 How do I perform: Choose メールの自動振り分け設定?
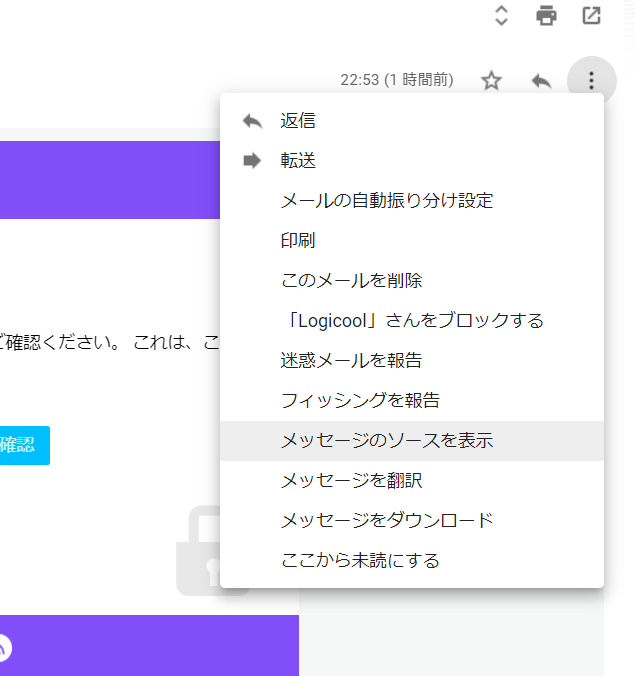[412, 200]
